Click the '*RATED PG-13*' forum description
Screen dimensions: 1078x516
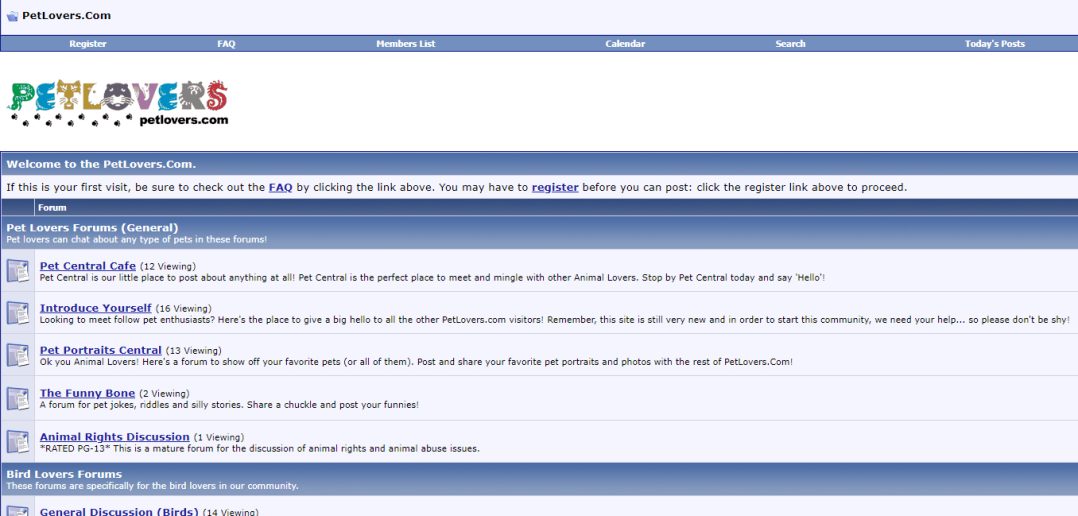pos(259,449)
